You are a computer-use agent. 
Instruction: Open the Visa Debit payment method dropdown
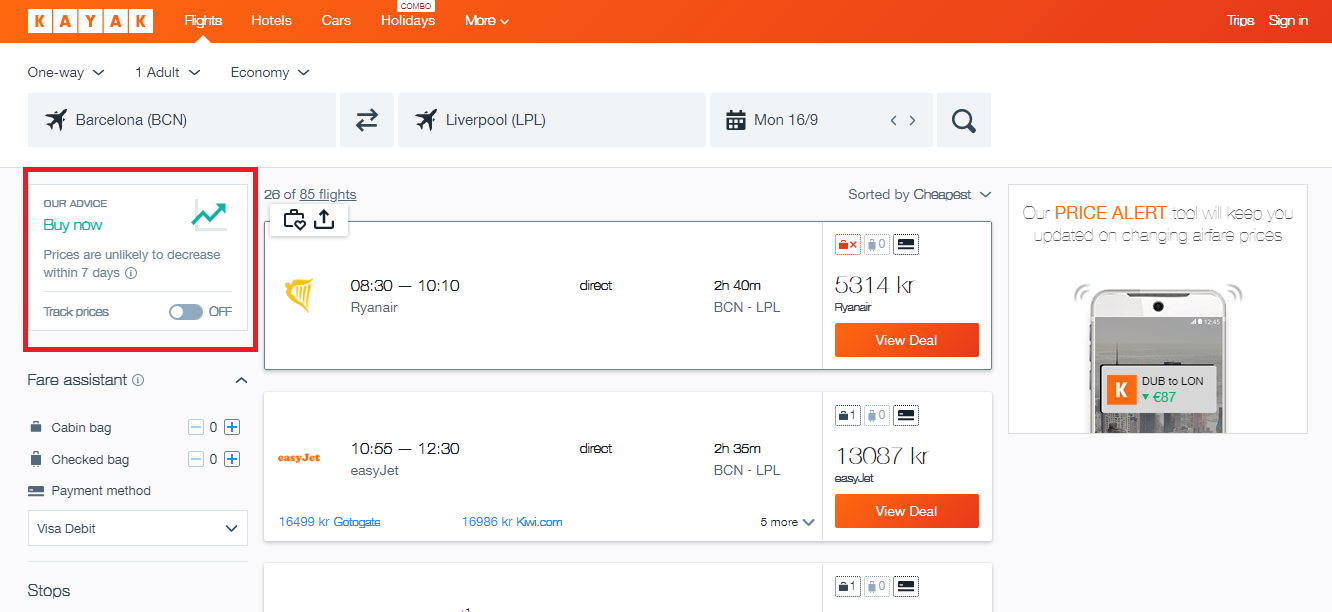[138, 528]
